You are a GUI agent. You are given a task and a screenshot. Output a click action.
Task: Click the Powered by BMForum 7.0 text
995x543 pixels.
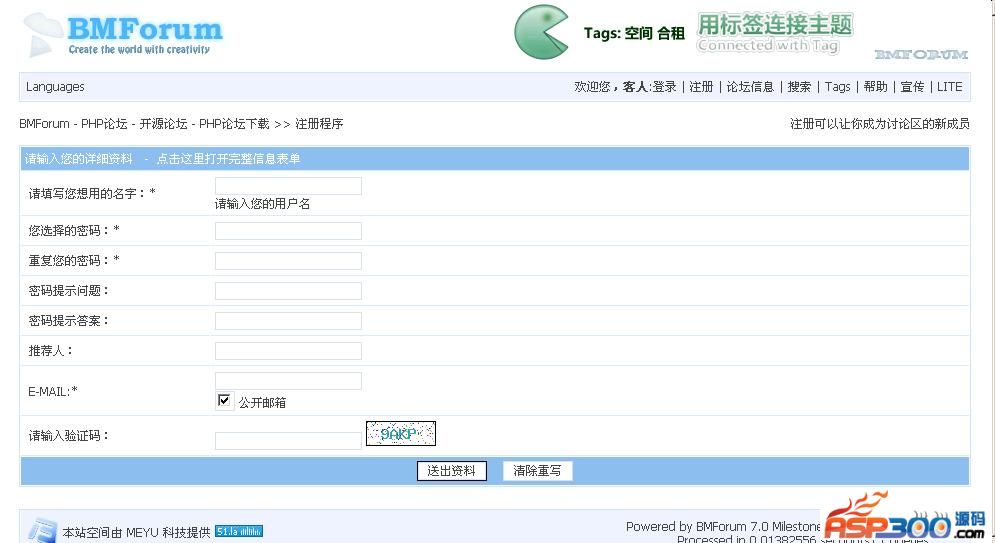pyautogui.click(x=723, y=527)
